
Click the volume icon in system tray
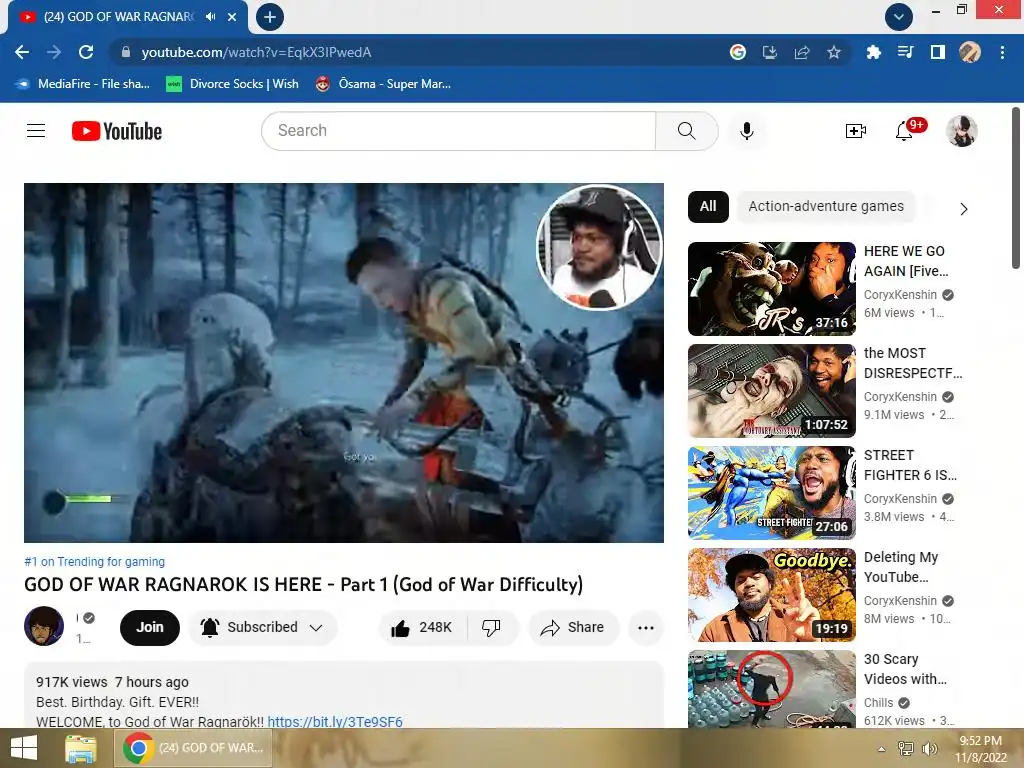pyautogui.click(x=929, y=749)
